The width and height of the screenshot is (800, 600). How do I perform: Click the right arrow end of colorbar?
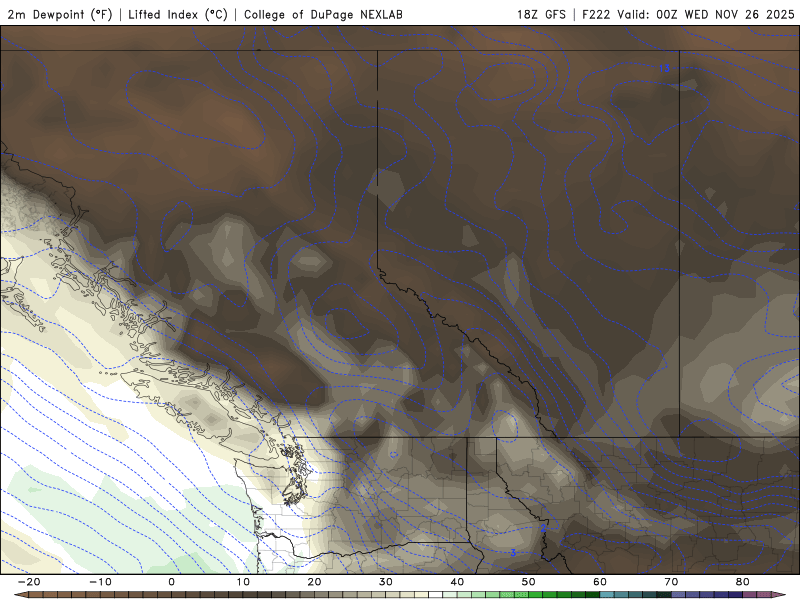pyautogui.click(x=779, y=595)
